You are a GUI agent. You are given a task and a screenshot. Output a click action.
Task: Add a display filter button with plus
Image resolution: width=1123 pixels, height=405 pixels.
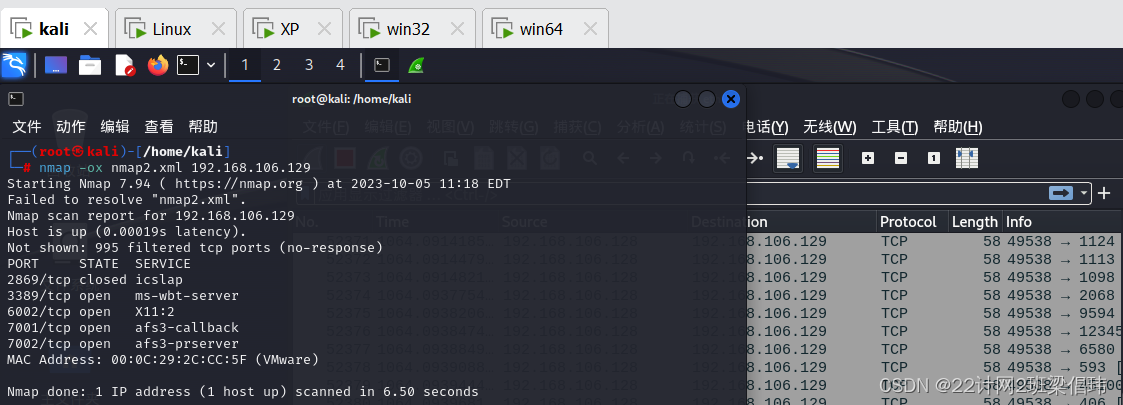1104,193
